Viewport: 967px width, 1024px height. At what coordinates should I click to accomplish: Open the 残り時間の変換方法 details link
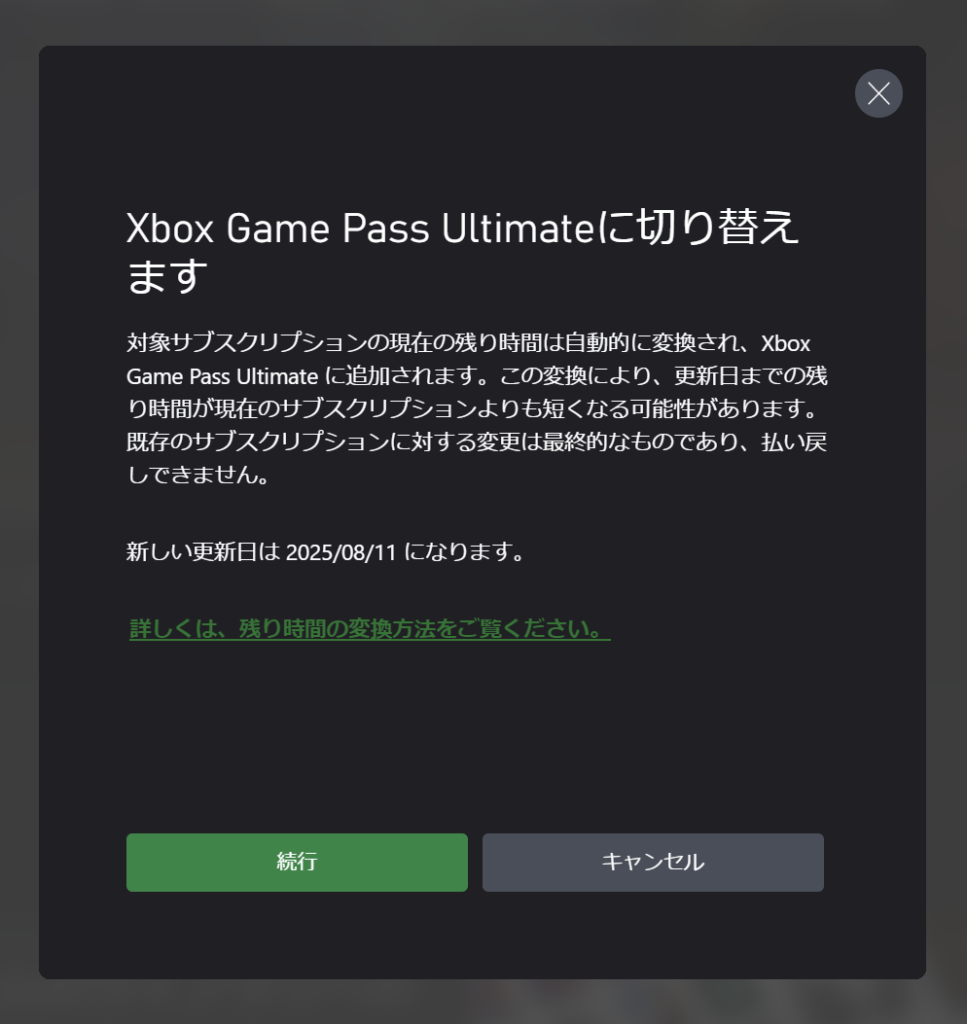tap(370, 629)
